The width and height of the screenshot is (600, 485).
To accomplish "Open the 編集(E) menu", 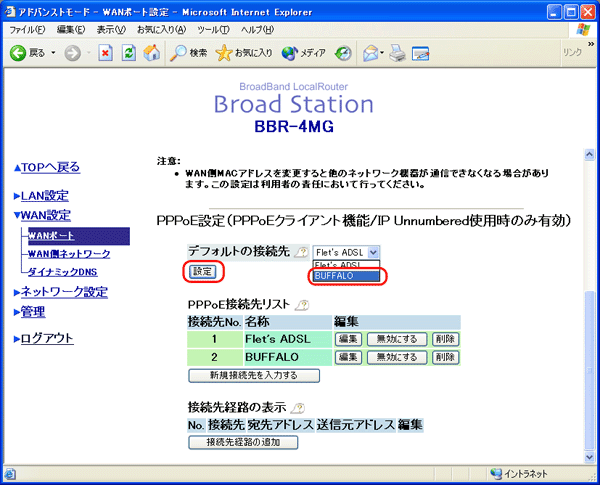I will (71, 29).
